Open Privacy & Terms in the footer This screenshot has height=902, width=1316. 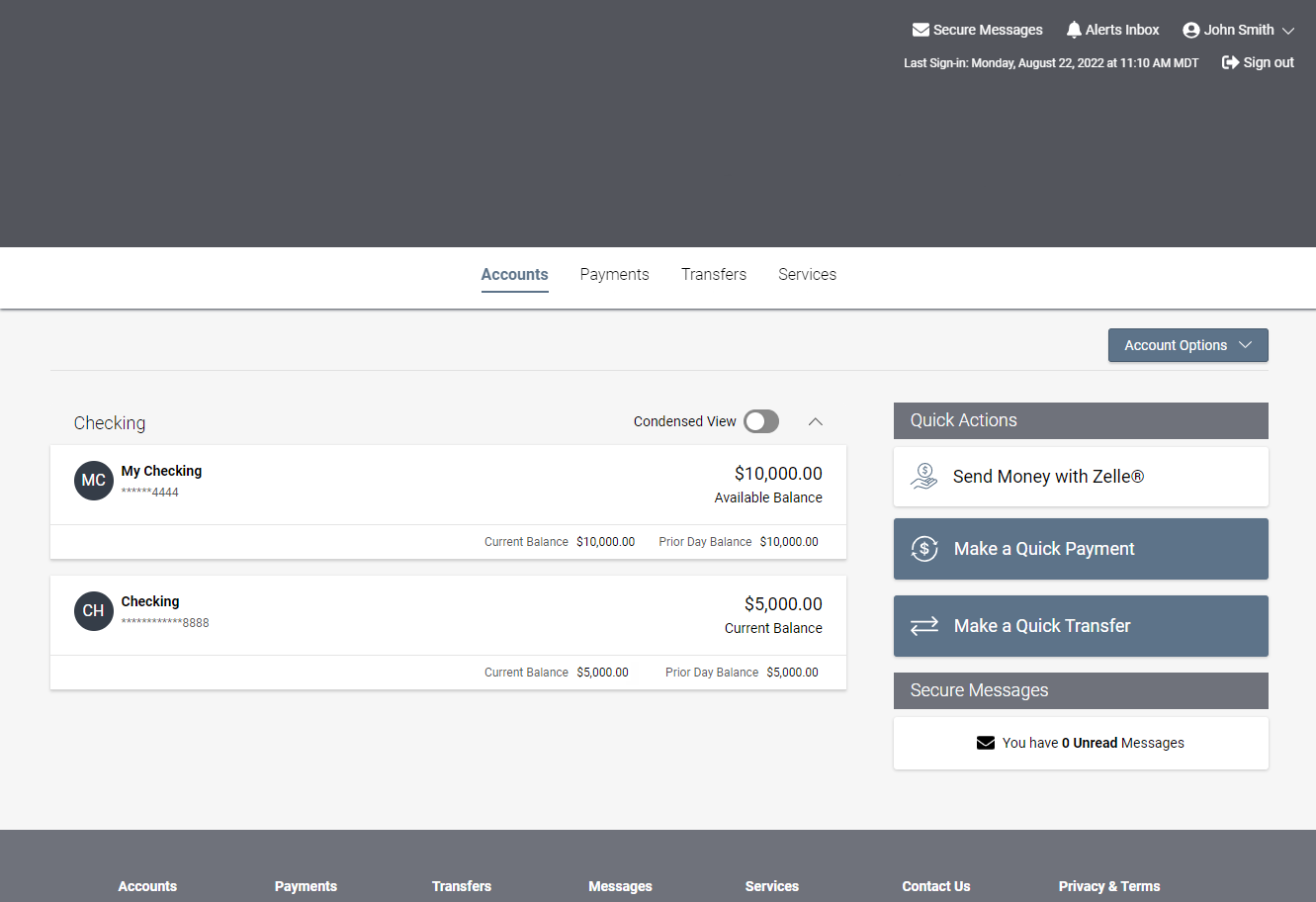1108,886
